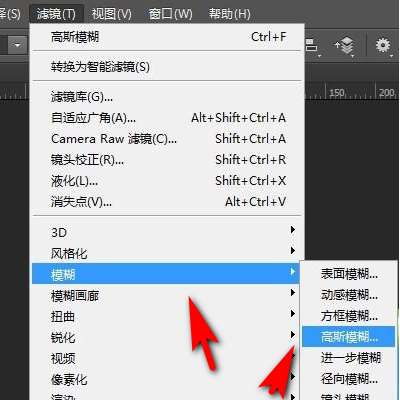Expand the 模糊画廊 submenu
The height and width of the screenshot is (400, 400).
[x=168, y=295]
